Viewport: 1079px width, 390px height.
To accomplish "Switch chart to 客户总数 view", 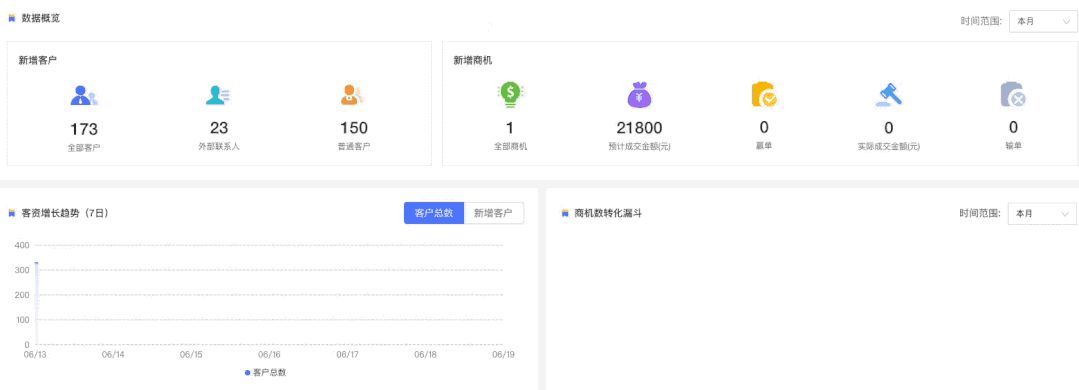I will click(434, 213).
